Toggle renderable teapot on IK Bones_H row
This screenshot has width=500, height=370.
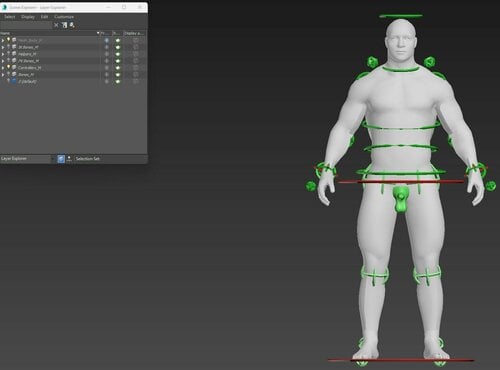click(118, 47)
